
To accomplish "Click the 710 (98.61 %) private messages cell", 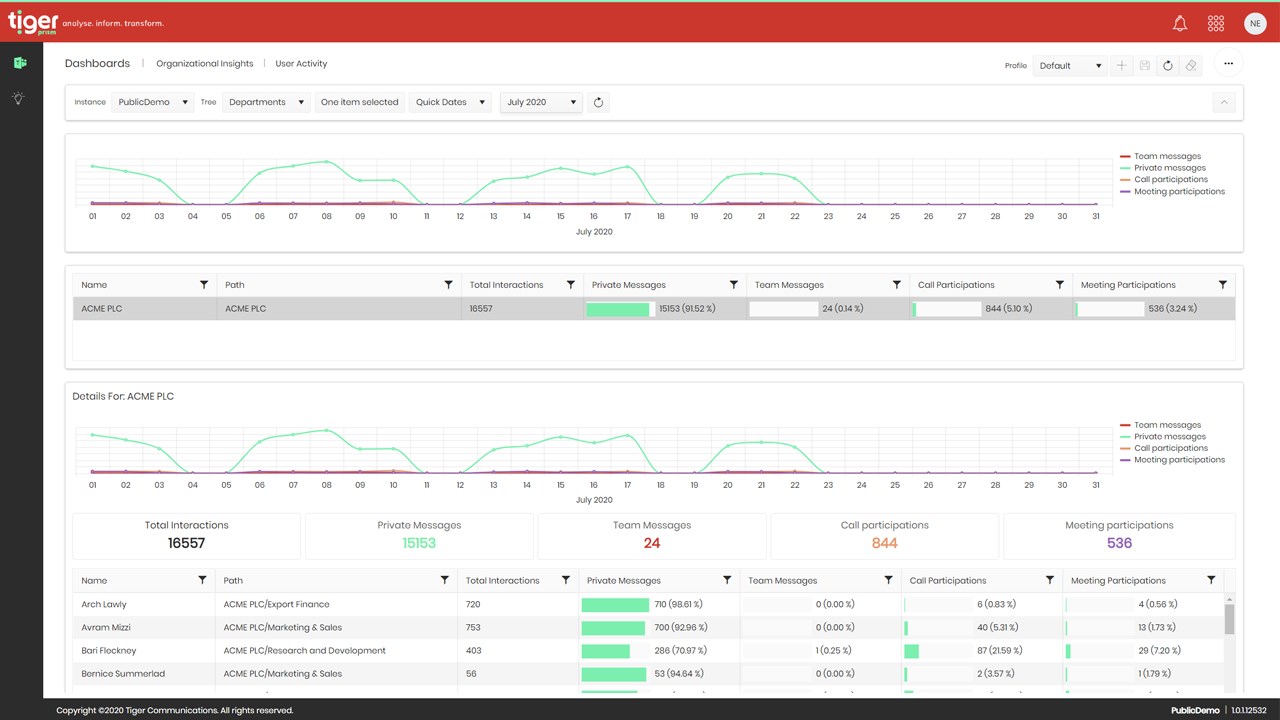I will click(x=660, y=604).
